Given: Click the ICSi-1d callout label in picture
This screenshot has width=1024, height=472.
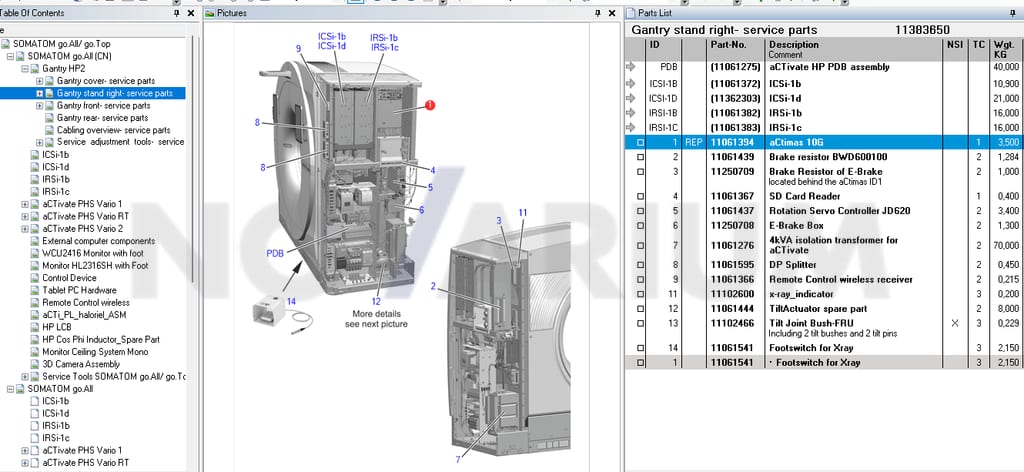Looking at the screenshot, I should [x=332, y=46].
